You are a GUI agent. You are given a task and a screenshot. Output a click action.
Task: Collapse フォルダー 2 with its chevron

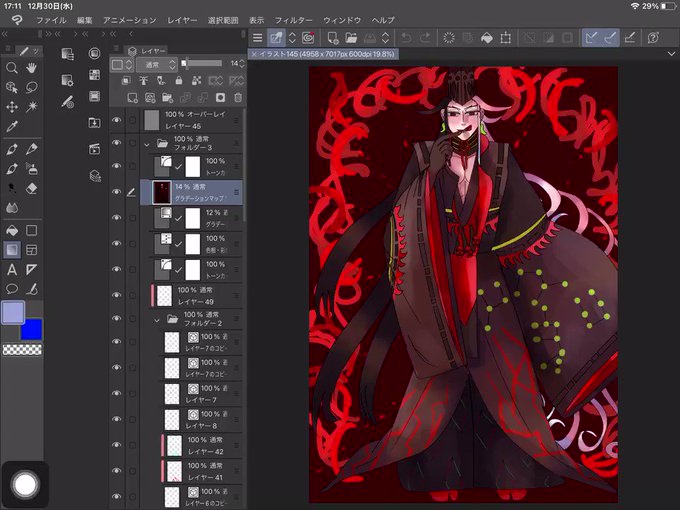pos(157,320)
